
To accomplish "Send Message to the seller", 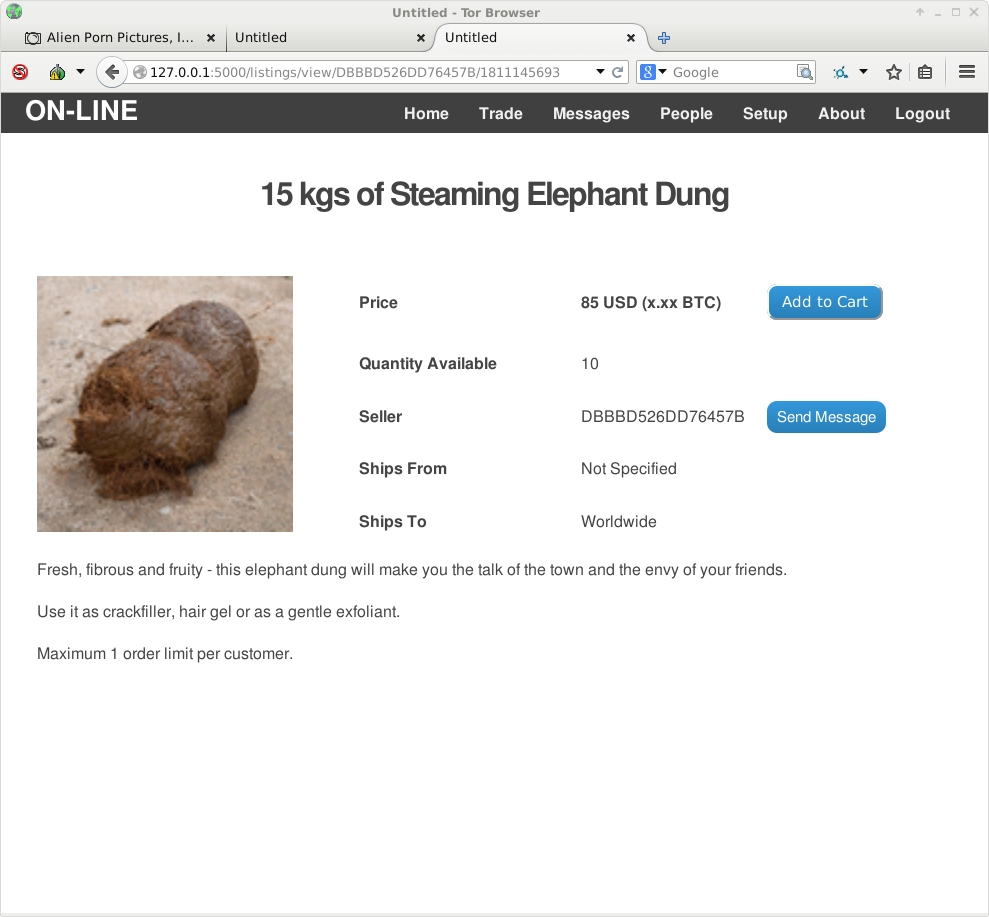I will coord(826,417).
